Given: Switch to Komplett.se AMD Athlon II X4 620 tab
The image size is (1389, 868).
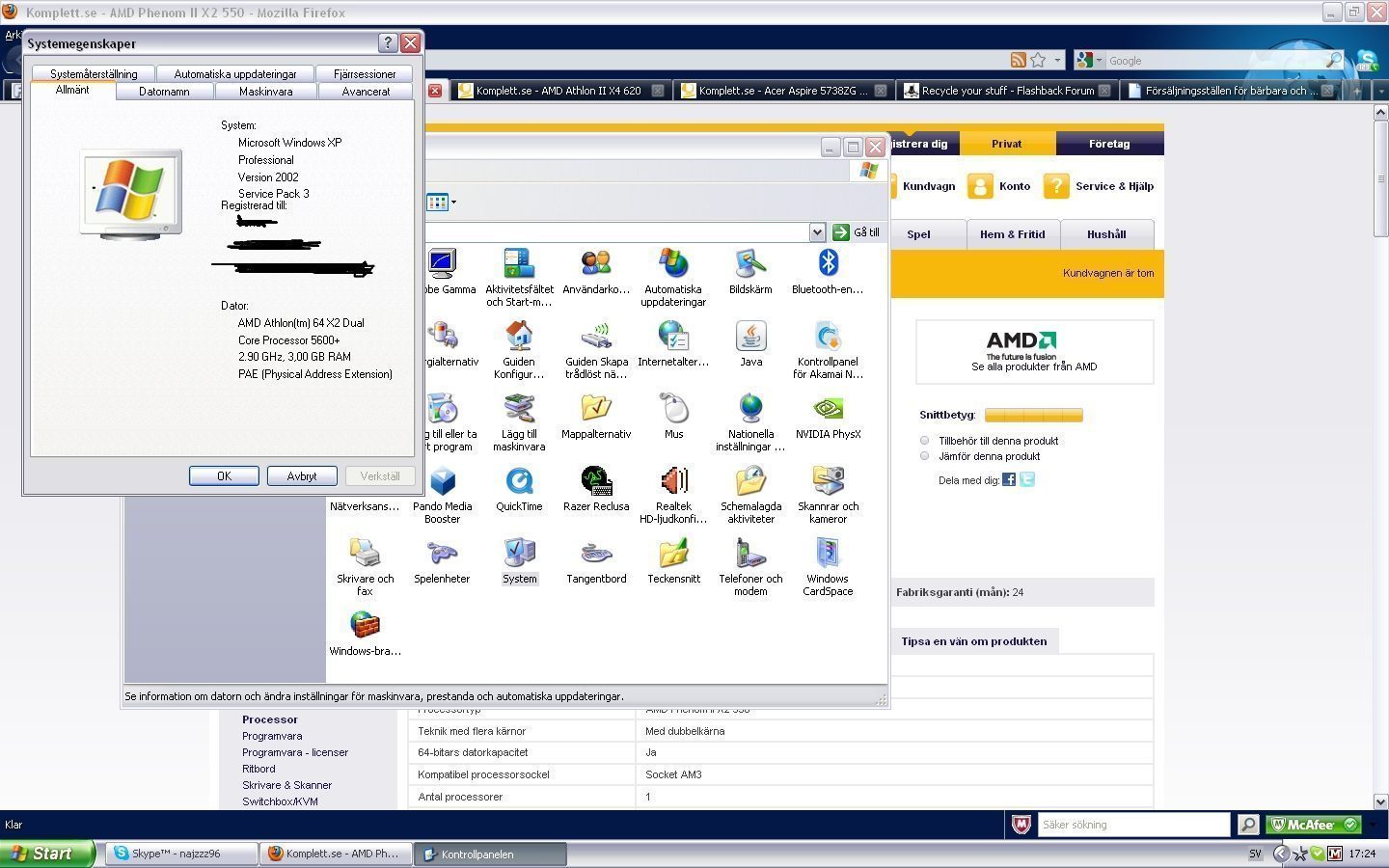Looking at the screenshot, I should (x=560, y=91).
